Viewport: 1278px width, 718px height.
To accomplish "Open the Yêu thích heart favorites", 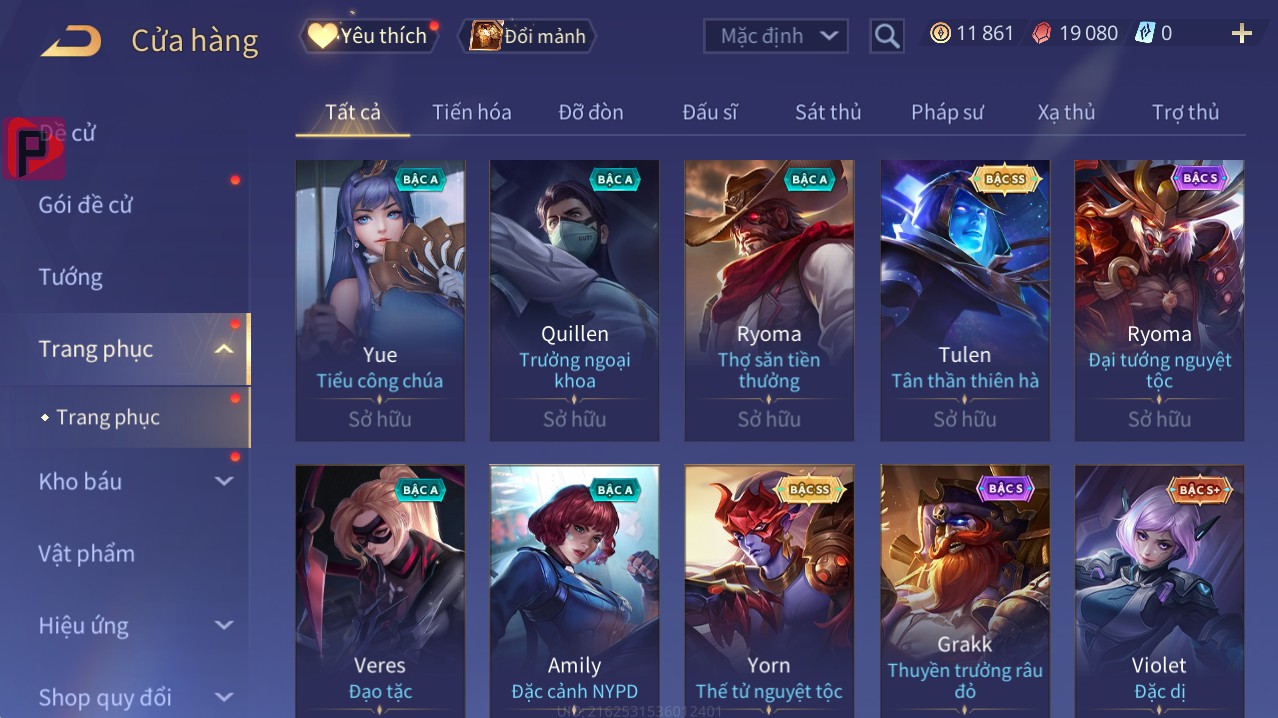I will pyautogui.click(x=322, y=36).
